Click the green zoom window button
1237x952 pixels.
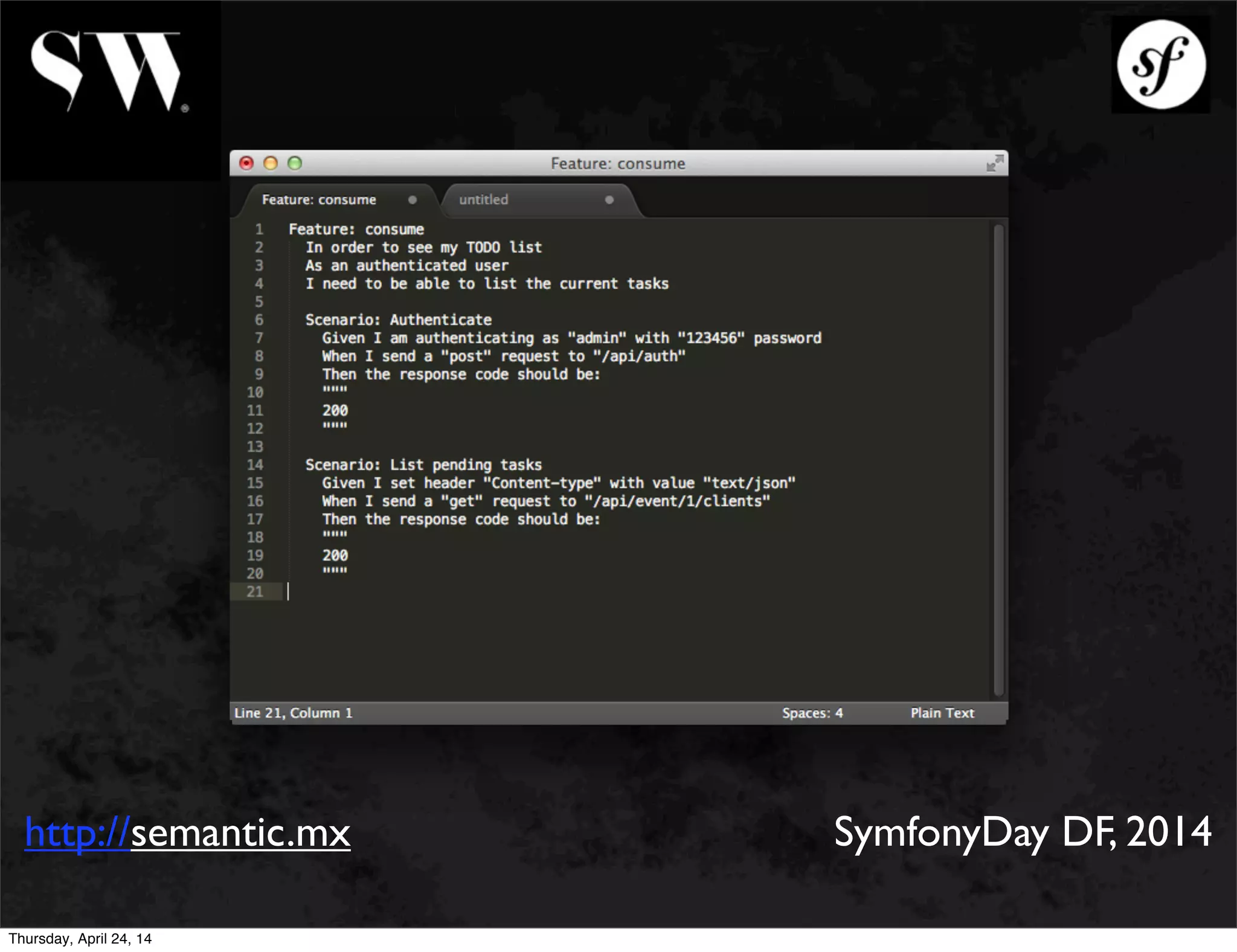295,163
